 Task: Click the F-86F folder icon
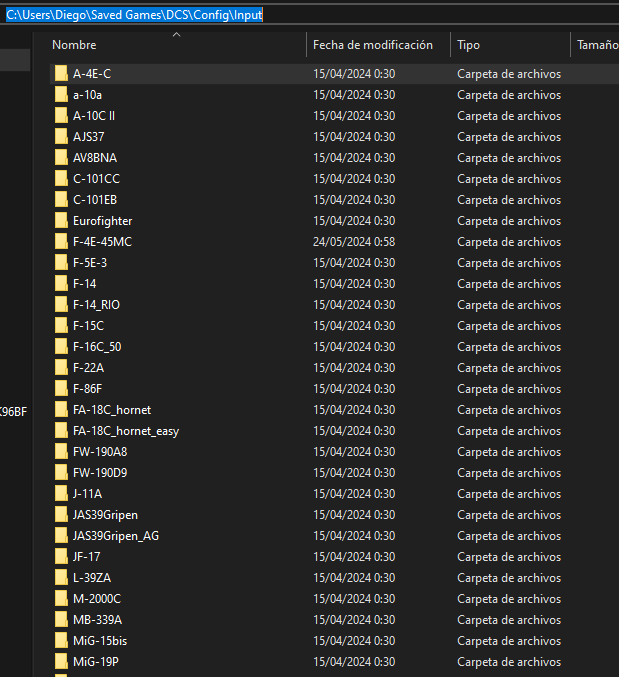point(61,389)
